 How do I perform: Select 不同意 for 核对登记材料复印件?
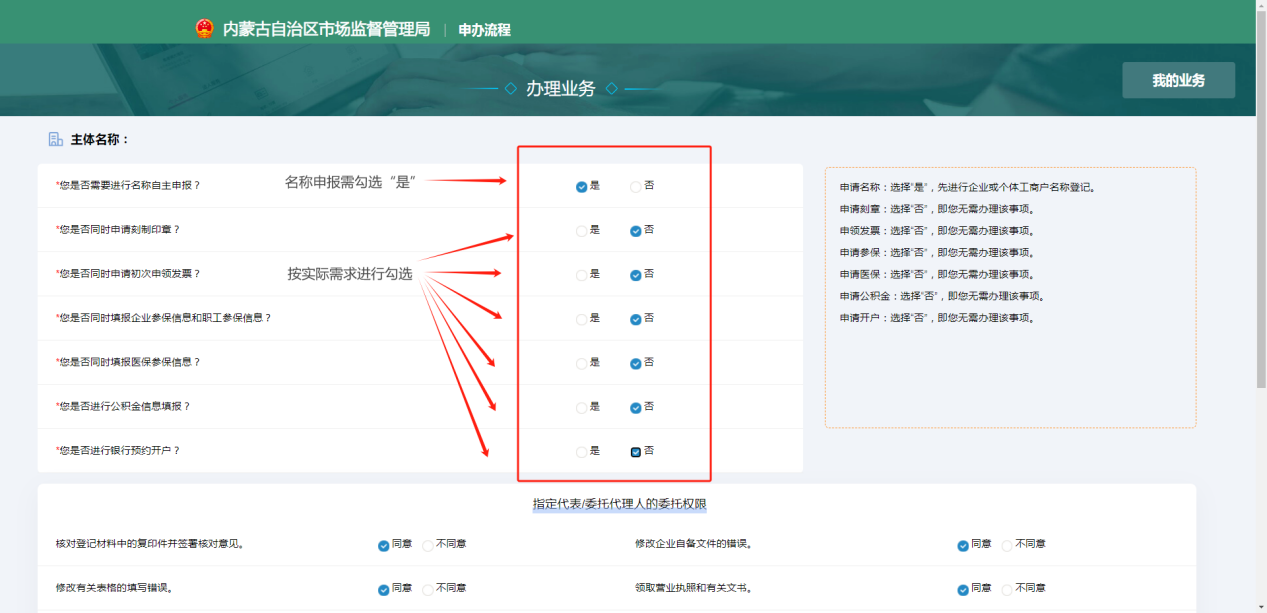pyautogui.click(x=428, y=546)
